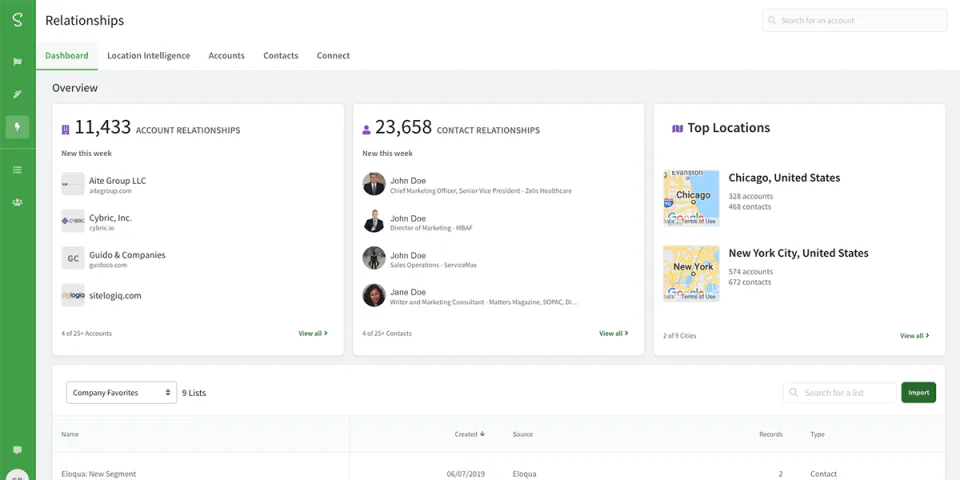The height and width of the screenshot is (480, 960).
Task: Click the magnifier in Search for a list
Action: 793,392
